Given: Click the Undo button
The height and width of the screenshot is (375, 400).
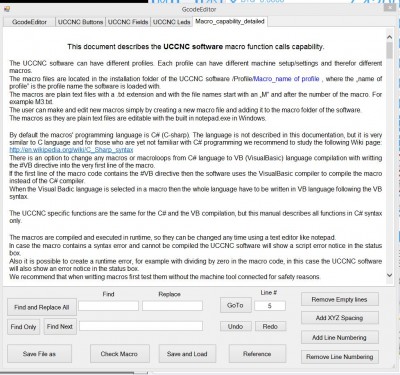Looking at the screenshot, I should pyautogui.click(x=235, y=326).
